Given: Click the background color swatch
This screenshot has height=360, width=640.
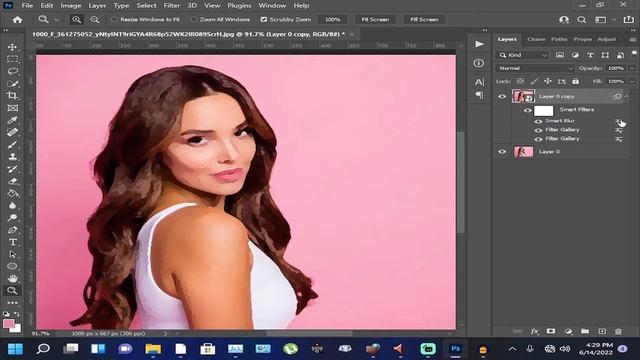Looking at the screenshot, I should point(16,328).
